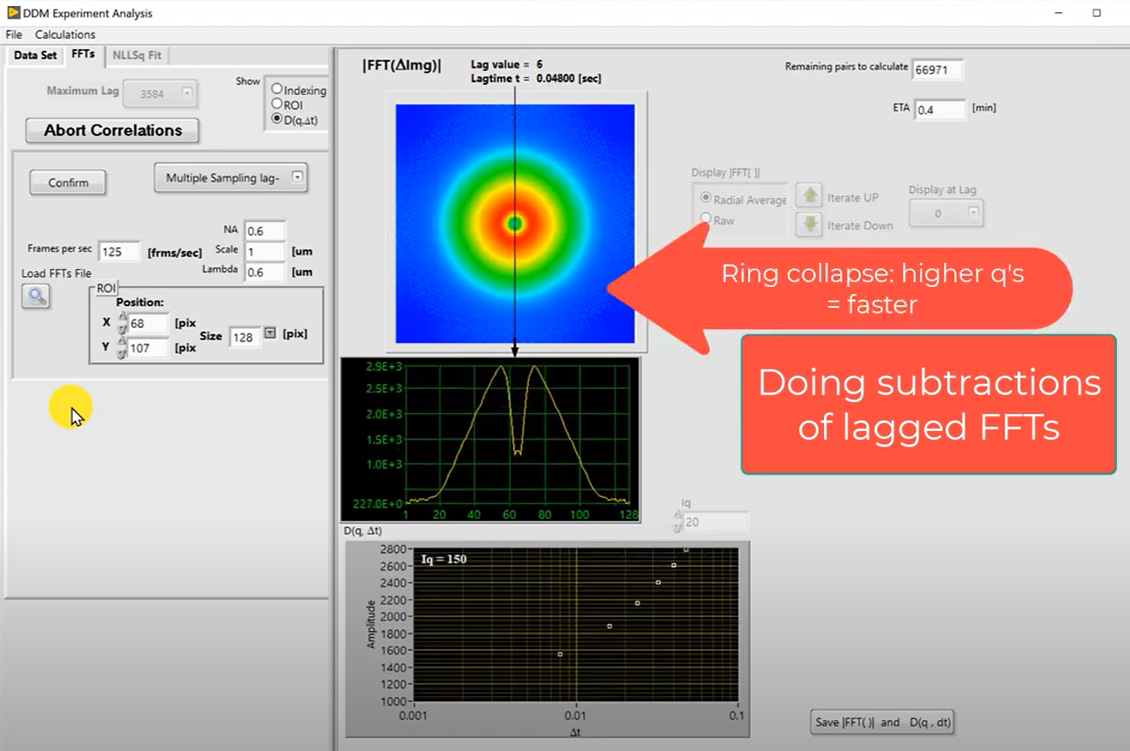The image size is (1130, 751).
Task: Click the Frames per sec input field
Action: (x=119, y=252)
